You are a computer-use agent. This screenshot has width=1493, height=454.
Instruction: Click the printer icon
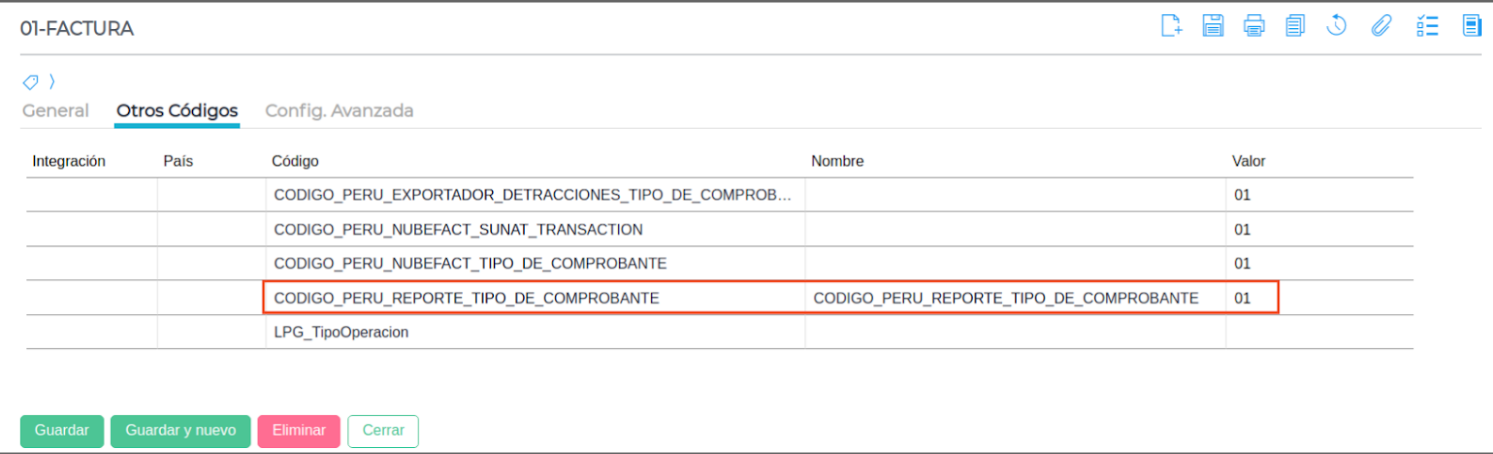1254,26
